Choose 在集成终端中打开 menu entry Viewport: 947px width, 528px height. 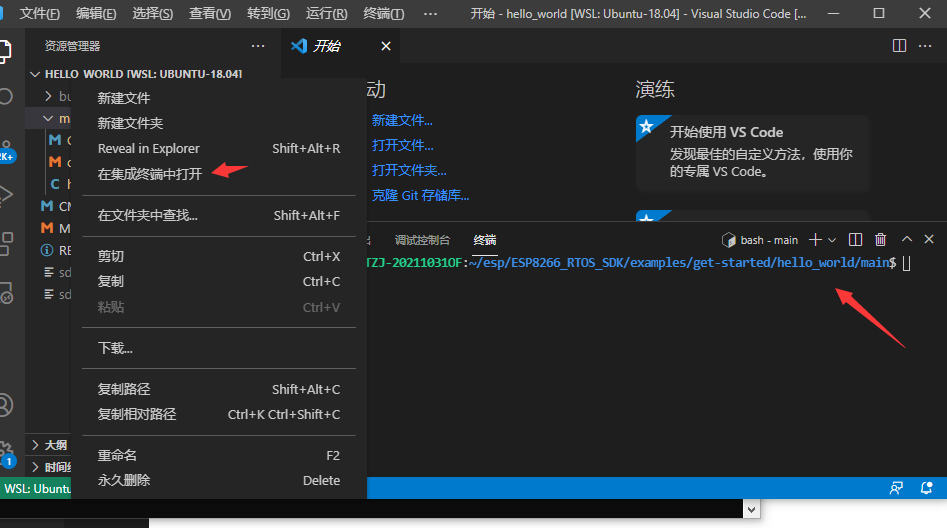[219, 174]
